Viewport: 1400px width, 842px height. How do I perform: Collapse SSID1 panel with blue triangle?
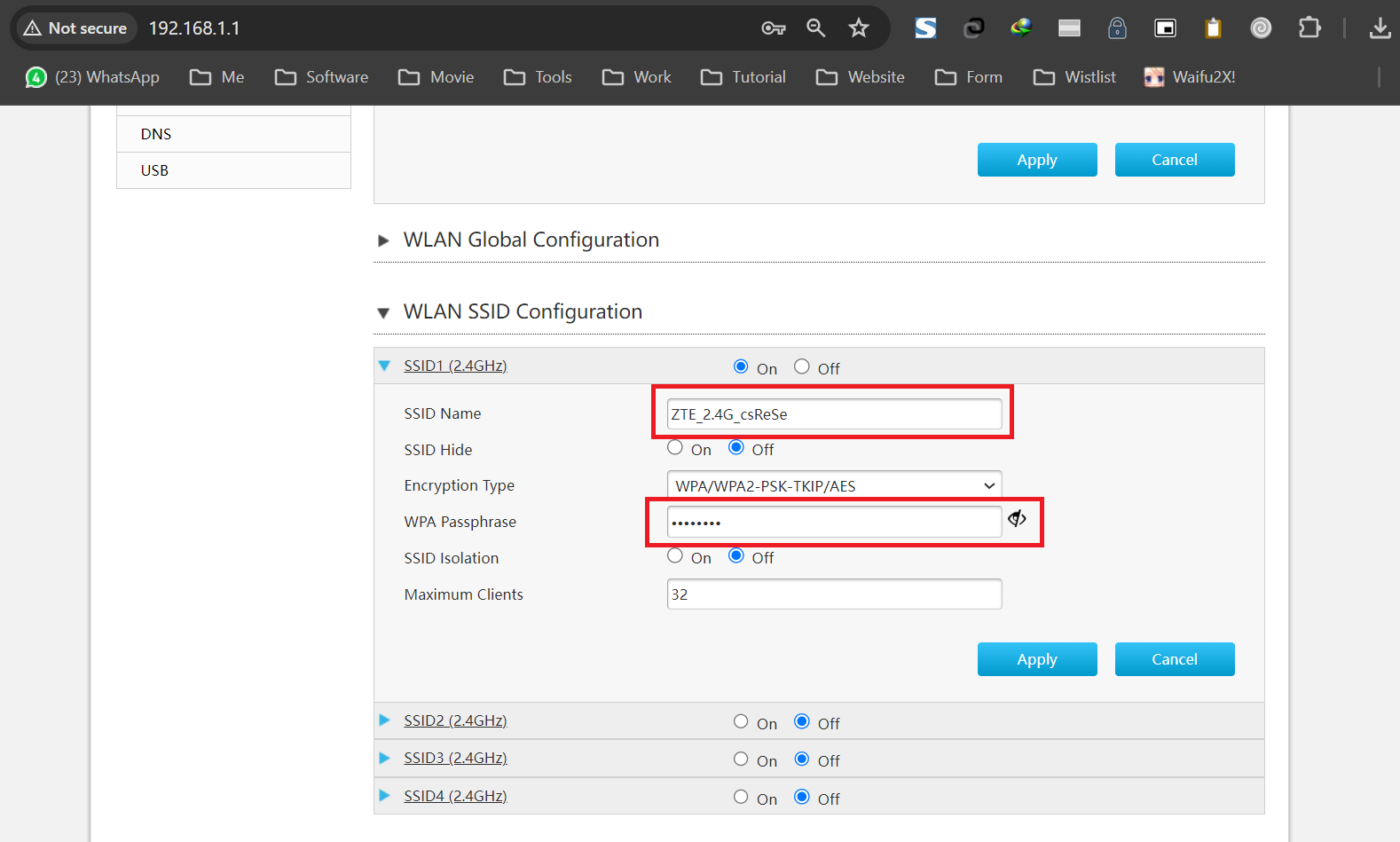coord(384,366)
